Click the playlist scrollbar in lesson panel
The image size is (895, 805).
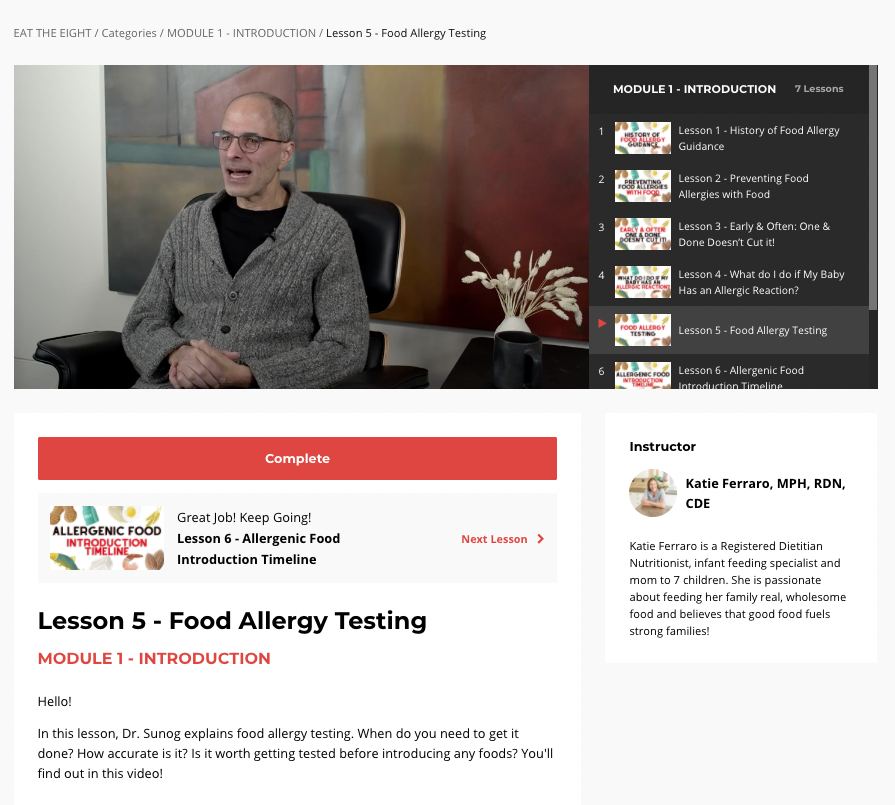pos(873,188)
